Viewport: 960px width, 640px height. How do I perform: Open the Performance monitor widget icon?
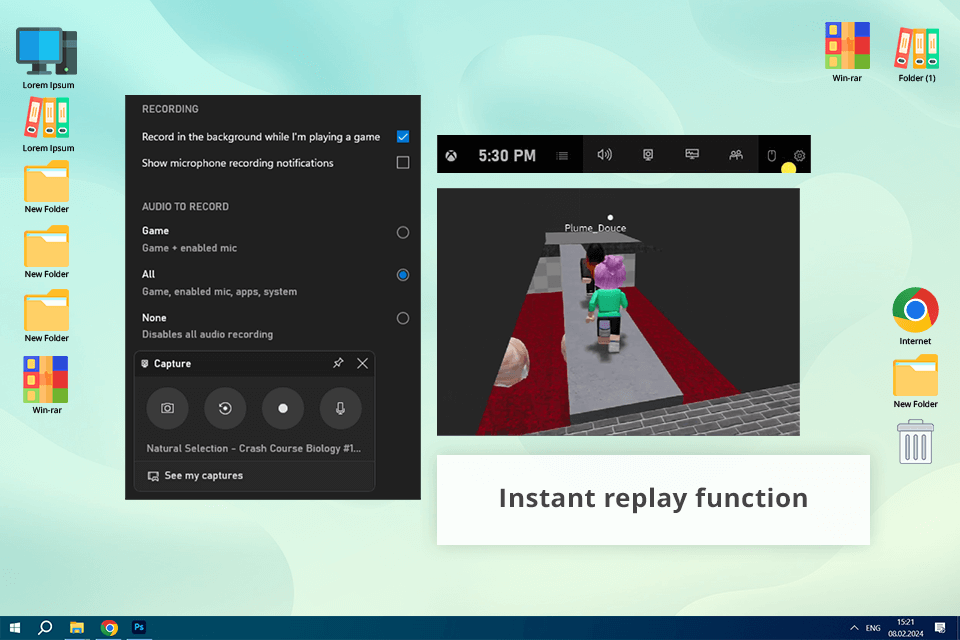click(x=692, y=154)
